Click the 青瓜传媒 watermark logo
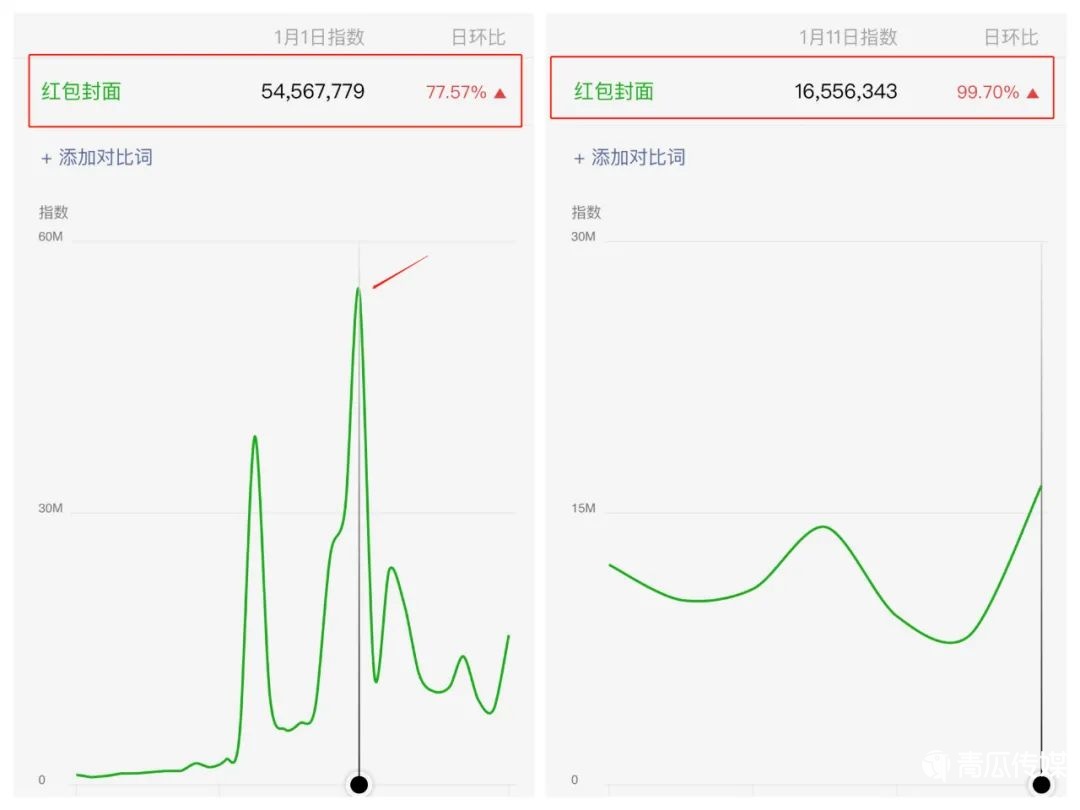Viewport: 1080px width, 810px height. tap(935, 765)
